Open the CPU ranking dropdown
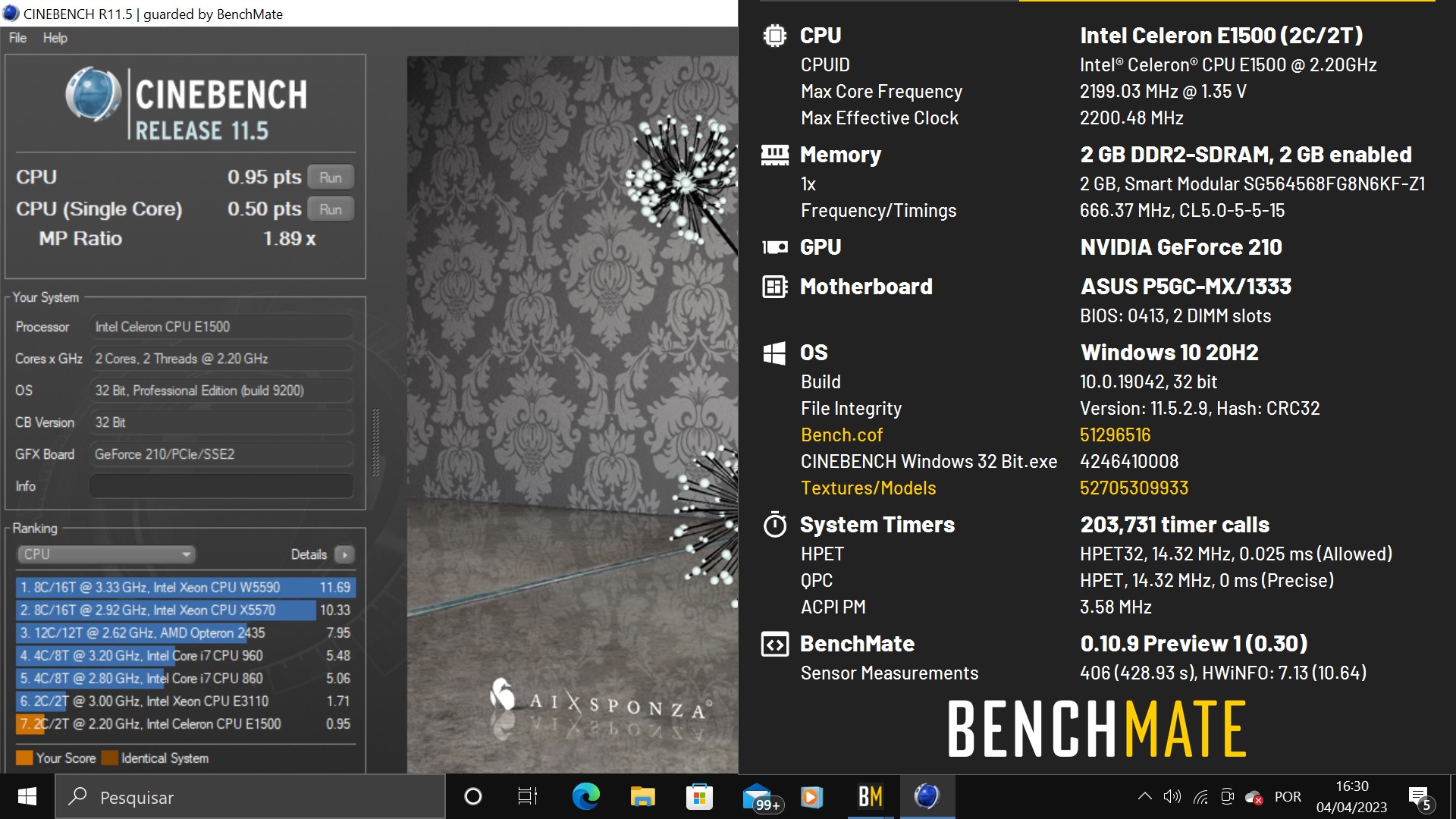 (x=106, y=554)
